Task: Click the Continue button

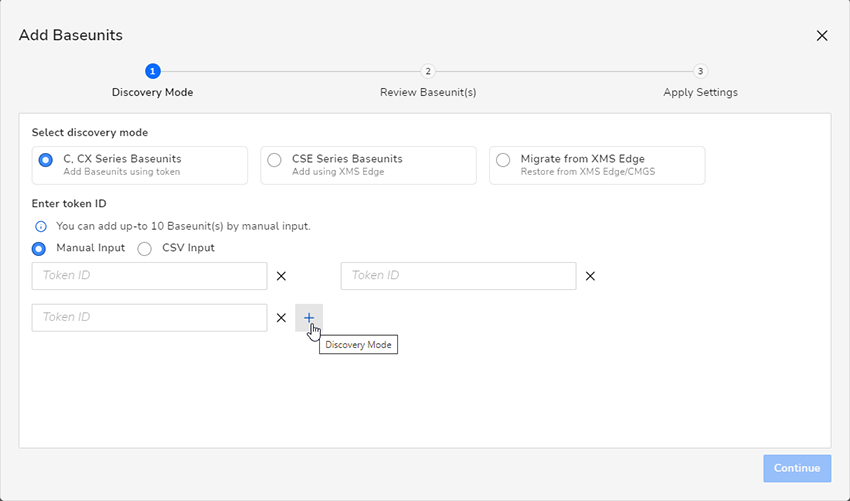Action: 797,468
